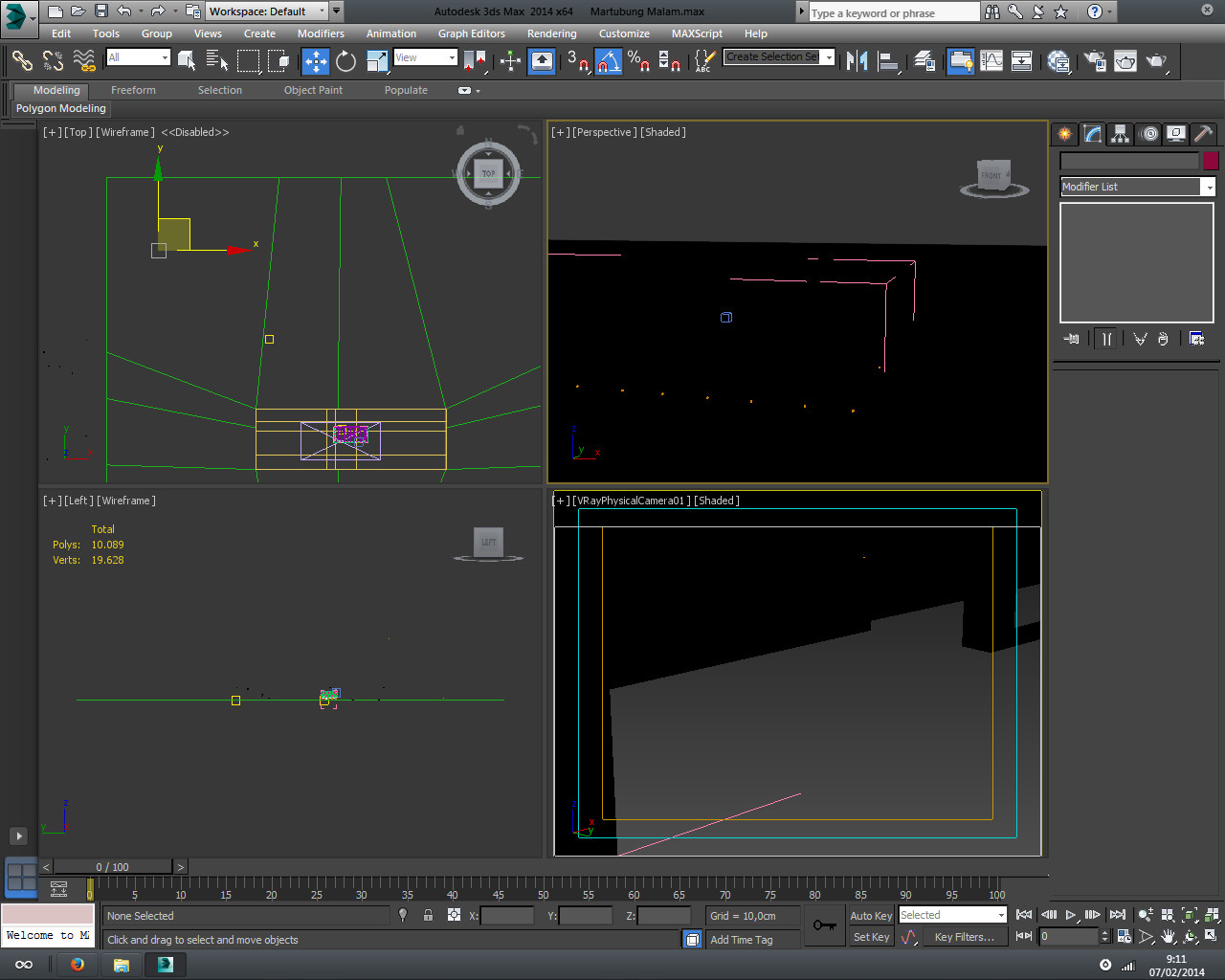
Task: Switch to the Object Paint ribbon tab
Action: click(313, 90)
